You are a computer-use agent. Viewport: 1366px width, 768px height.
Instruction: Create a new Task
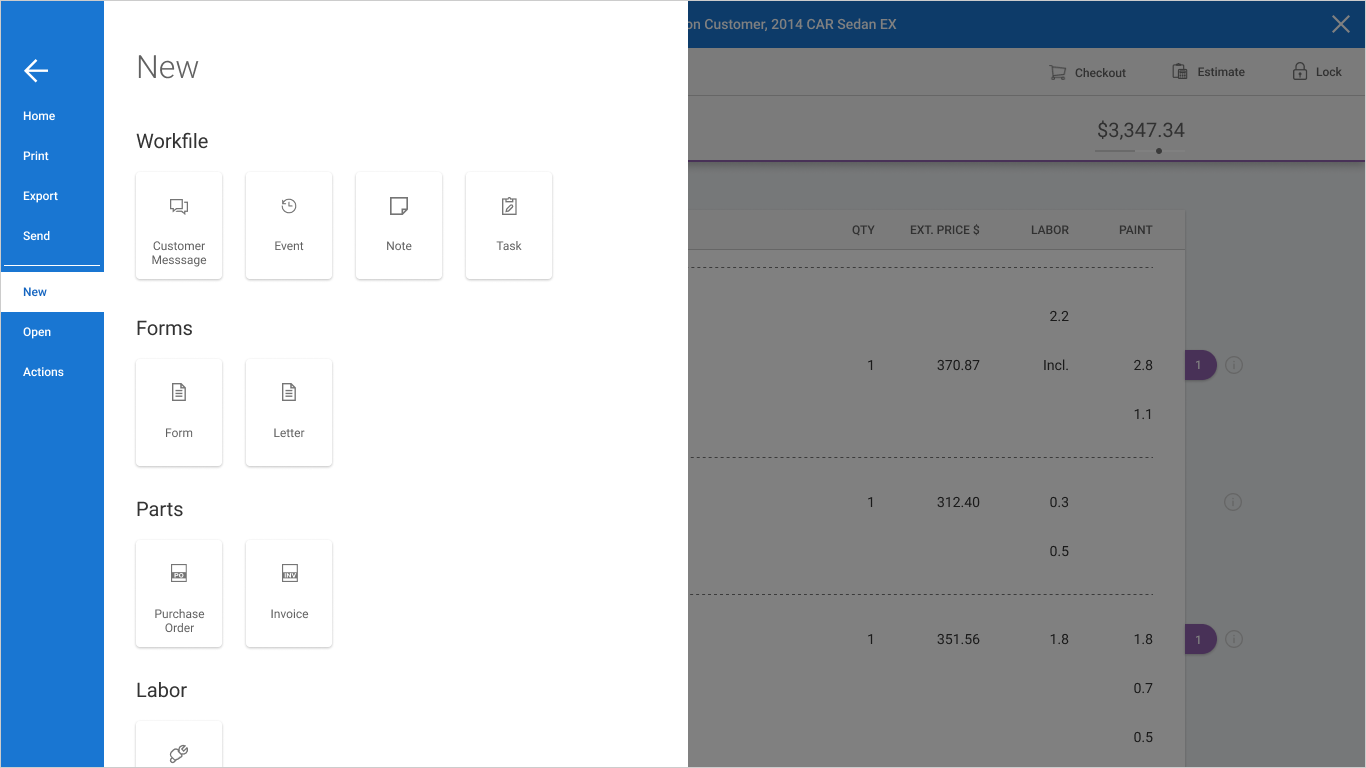[x=509, y=225]
